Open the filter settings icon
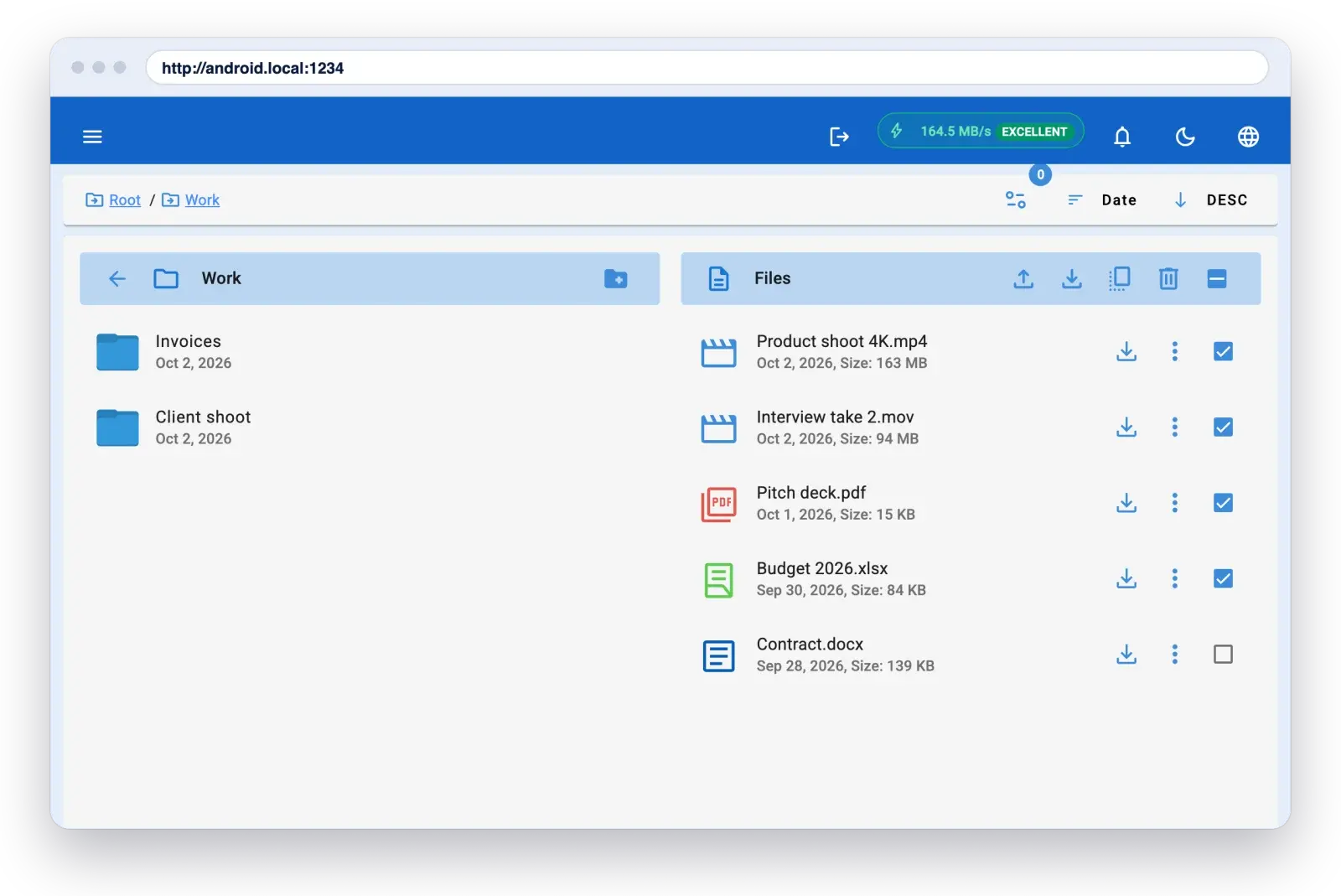This screenshot has height=896, width=1341. click(1016, 199)
